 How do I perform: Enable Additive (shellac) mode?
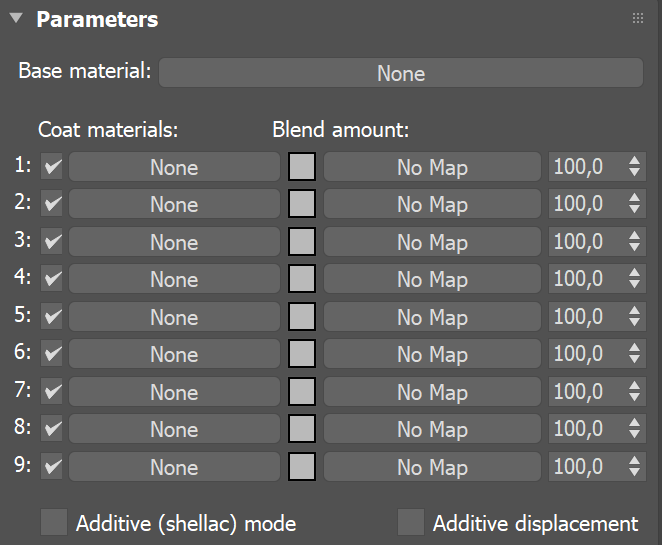click(x=53, y=523)
